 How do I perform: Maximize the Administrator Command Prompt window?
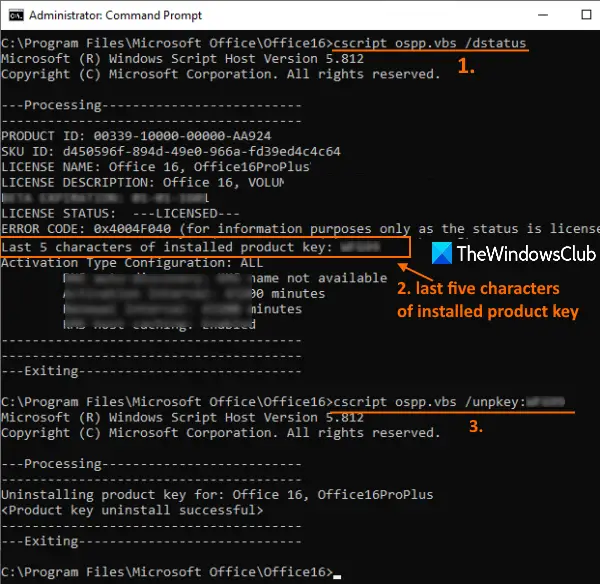(x=586, y=15)
